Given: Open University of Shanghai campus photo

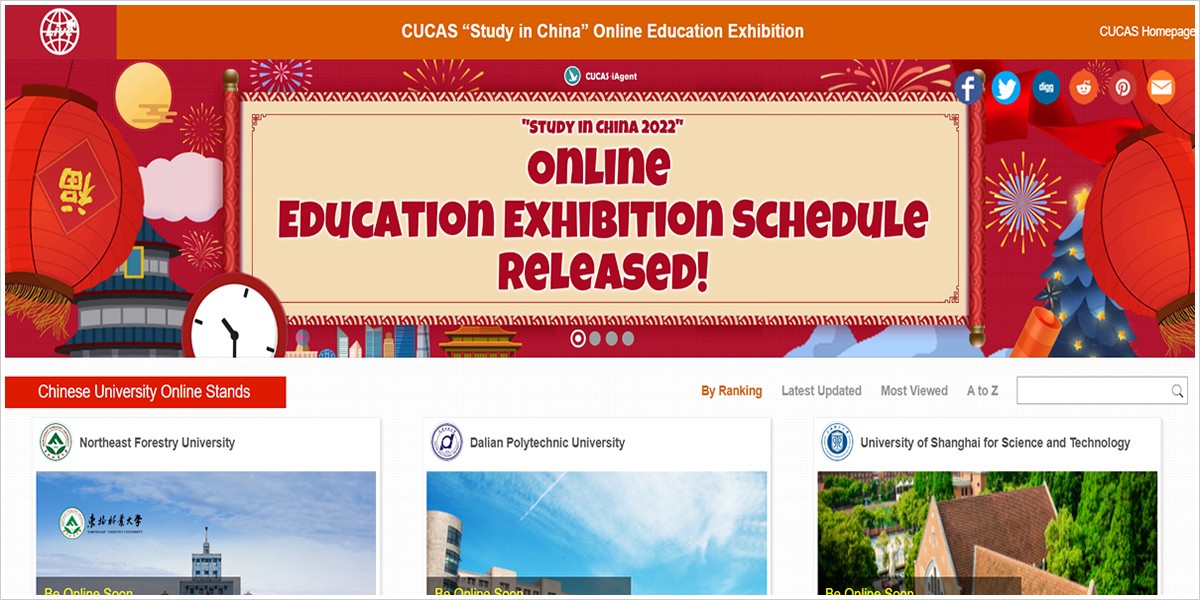Looking at the screenshot, I should tap(987, 533).
